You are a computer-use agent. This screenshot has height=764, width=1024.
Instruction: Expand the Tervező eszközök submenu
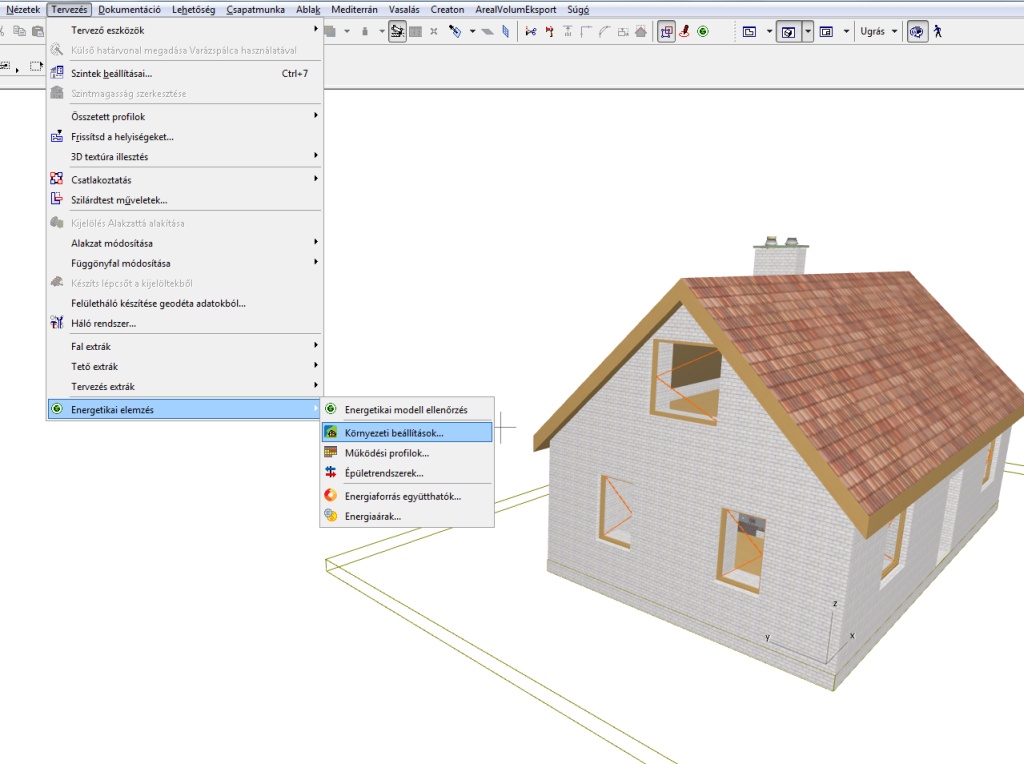tap(185, 30)
